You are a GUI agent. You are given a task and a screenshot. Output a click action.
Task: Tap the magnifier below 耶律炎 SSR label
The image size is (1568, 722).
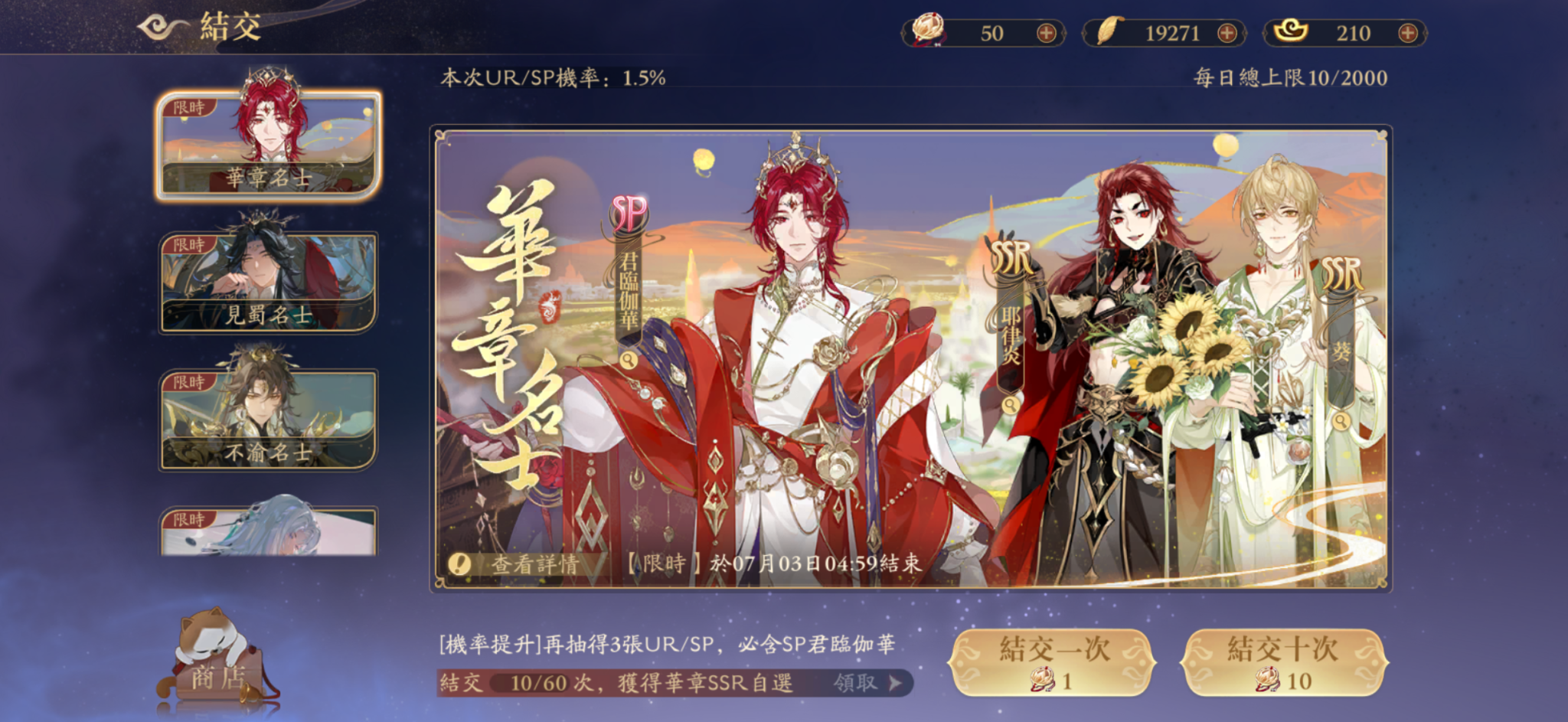(x=1011, y=404)
